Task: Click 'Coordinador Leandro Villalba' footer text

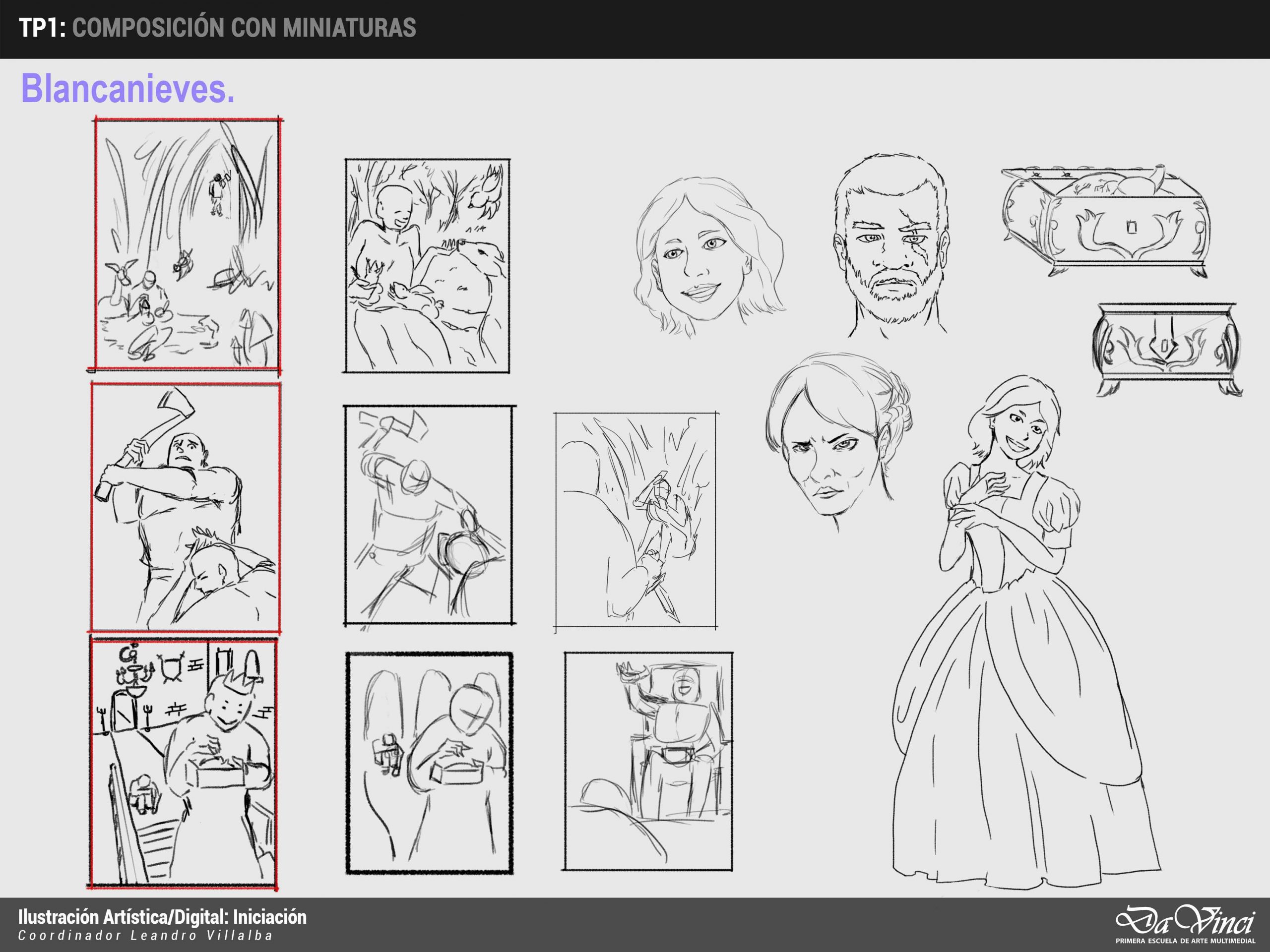Action: (x=145, y=936)
